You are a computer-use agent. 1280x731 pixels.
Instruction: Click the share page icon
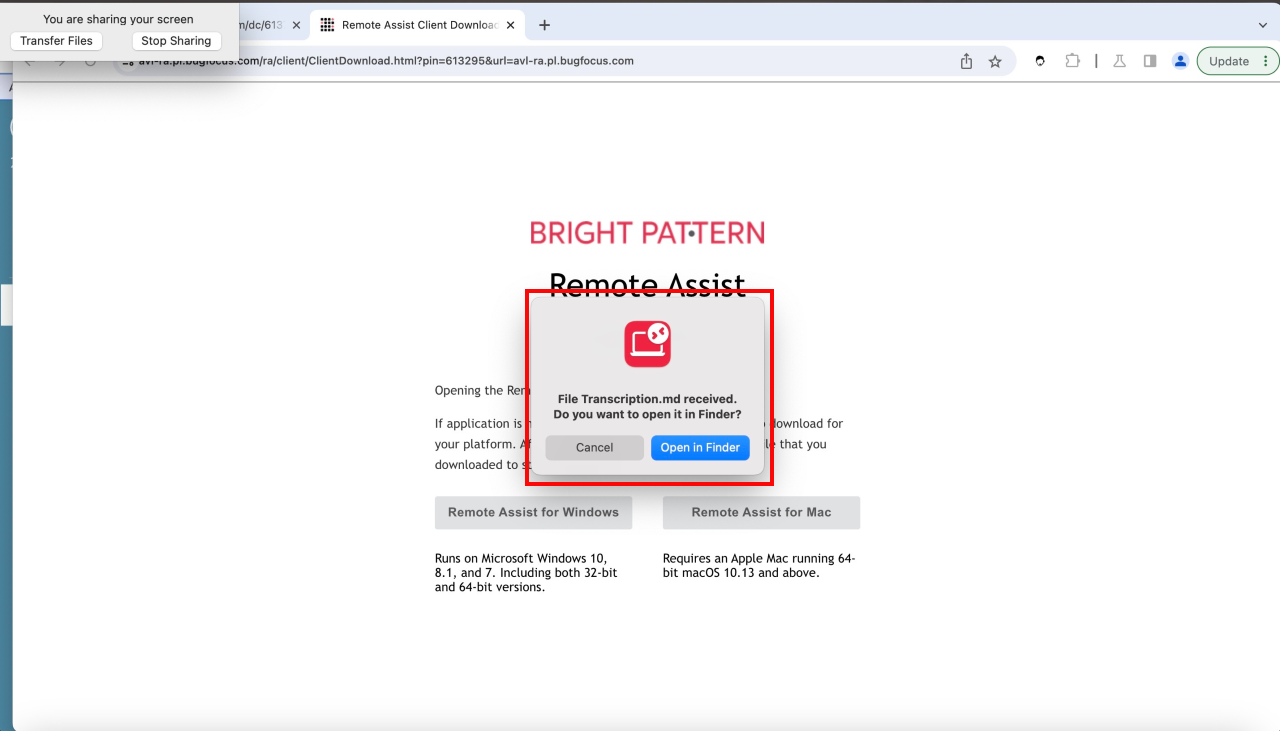click(966, 61)
